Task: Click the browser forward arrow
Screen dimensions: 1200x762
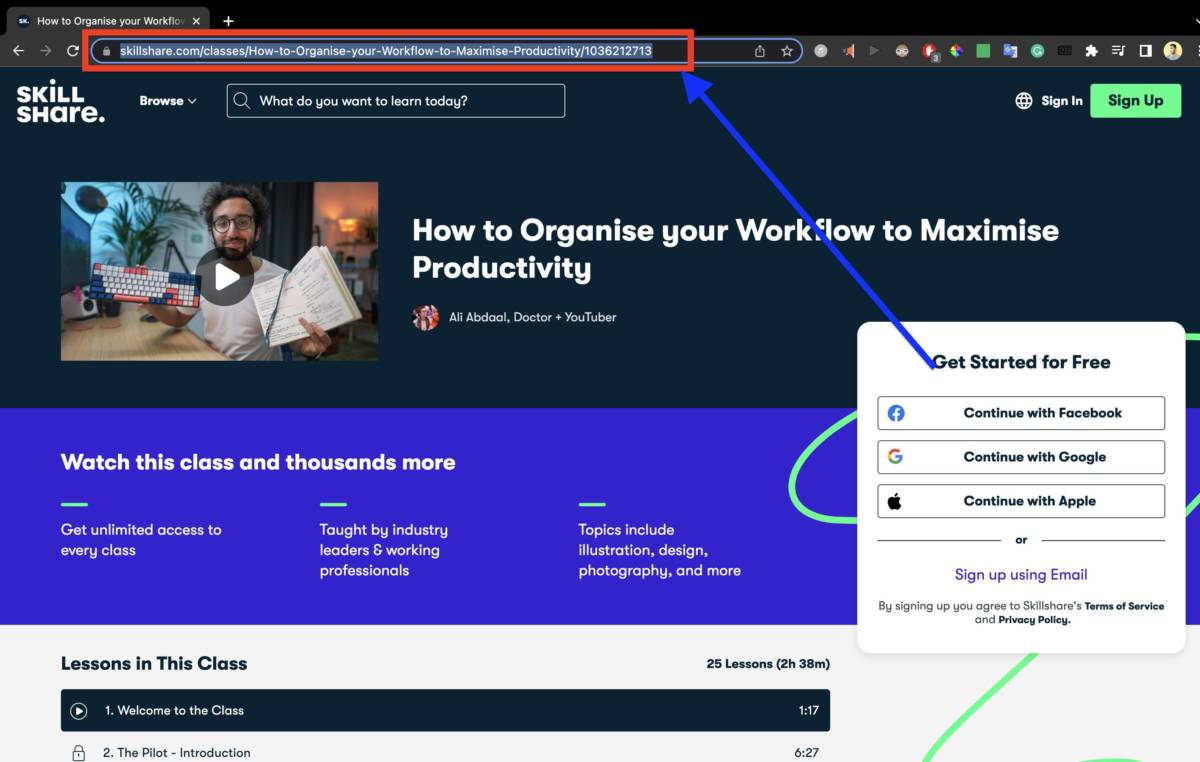Action: pyautogui.click(x=45, y=51)
